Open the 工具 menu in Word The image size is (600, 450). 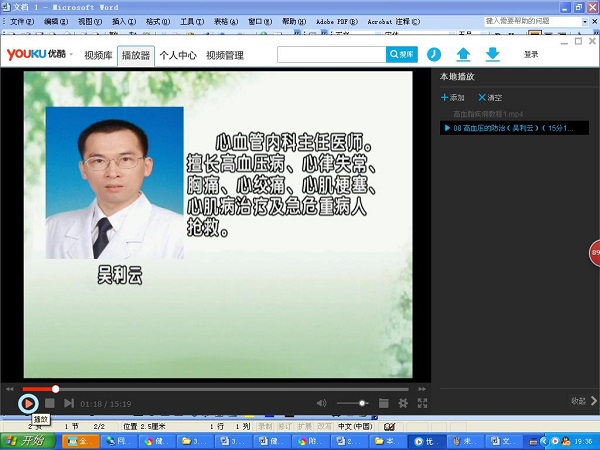click(x=192, y=21)
